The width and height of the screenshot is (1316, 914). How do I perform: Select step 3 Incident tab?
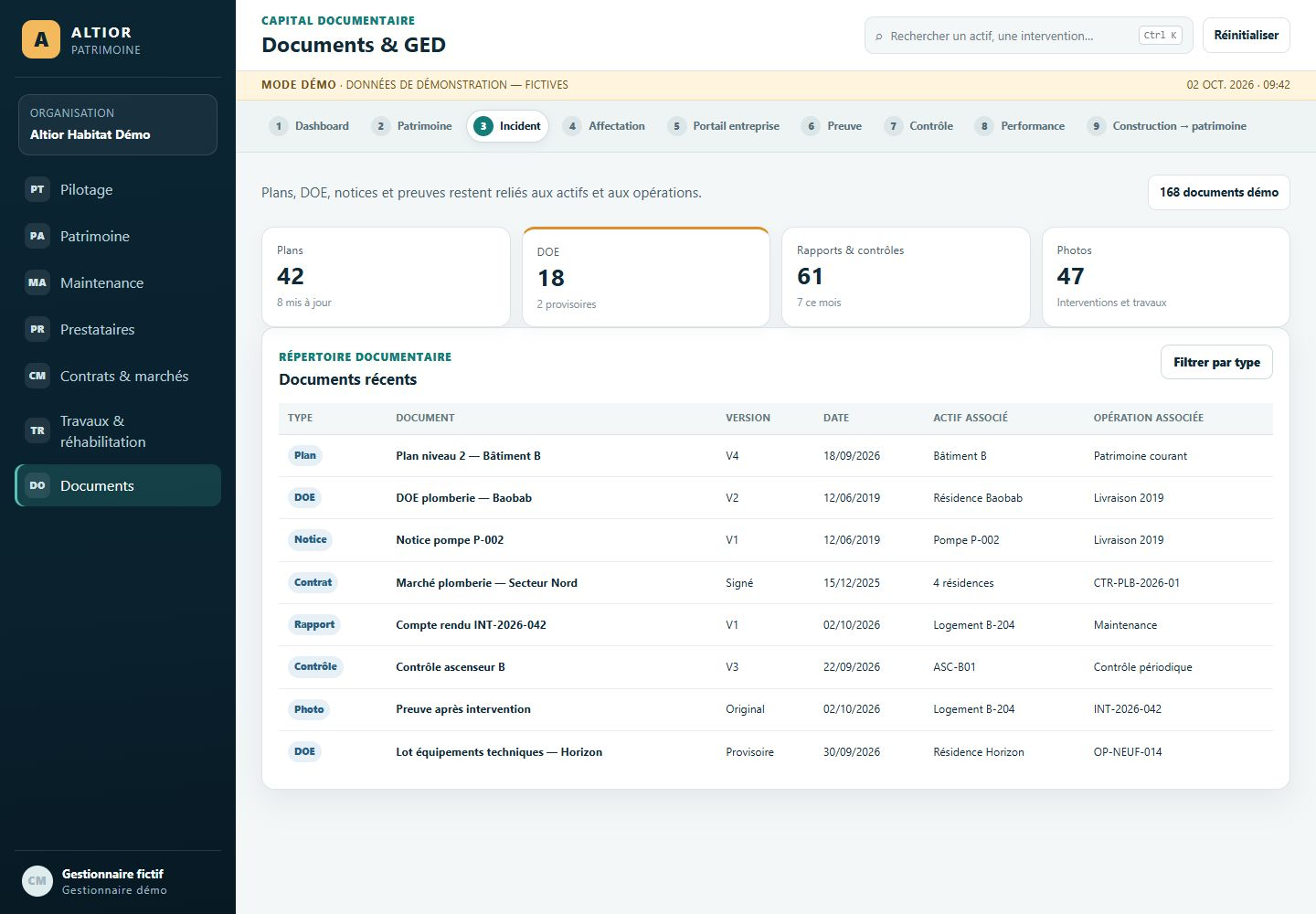(x=507, y=126)
